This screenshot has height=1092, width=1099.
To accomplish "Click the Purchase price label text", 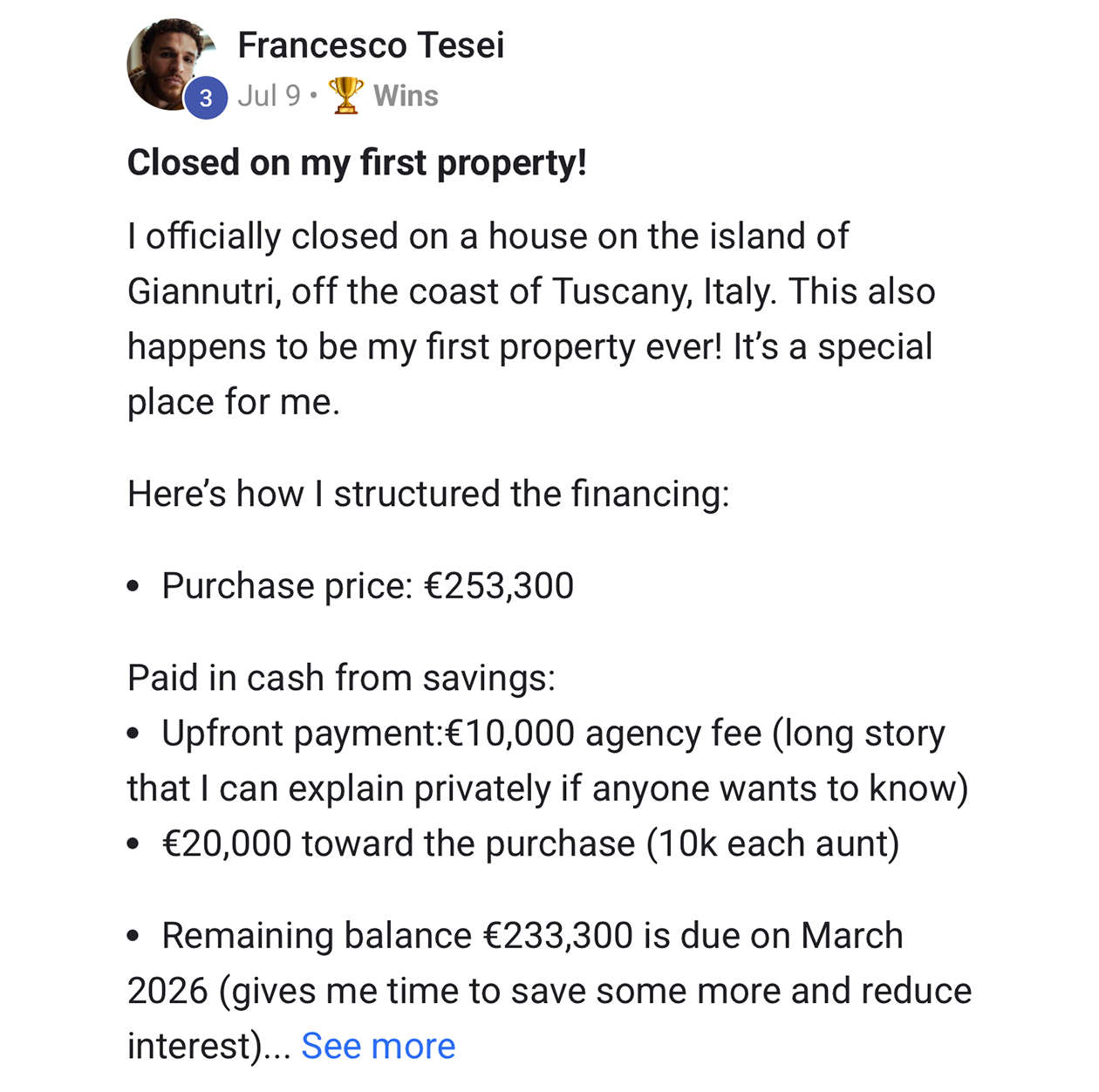I will pos(286,585).
